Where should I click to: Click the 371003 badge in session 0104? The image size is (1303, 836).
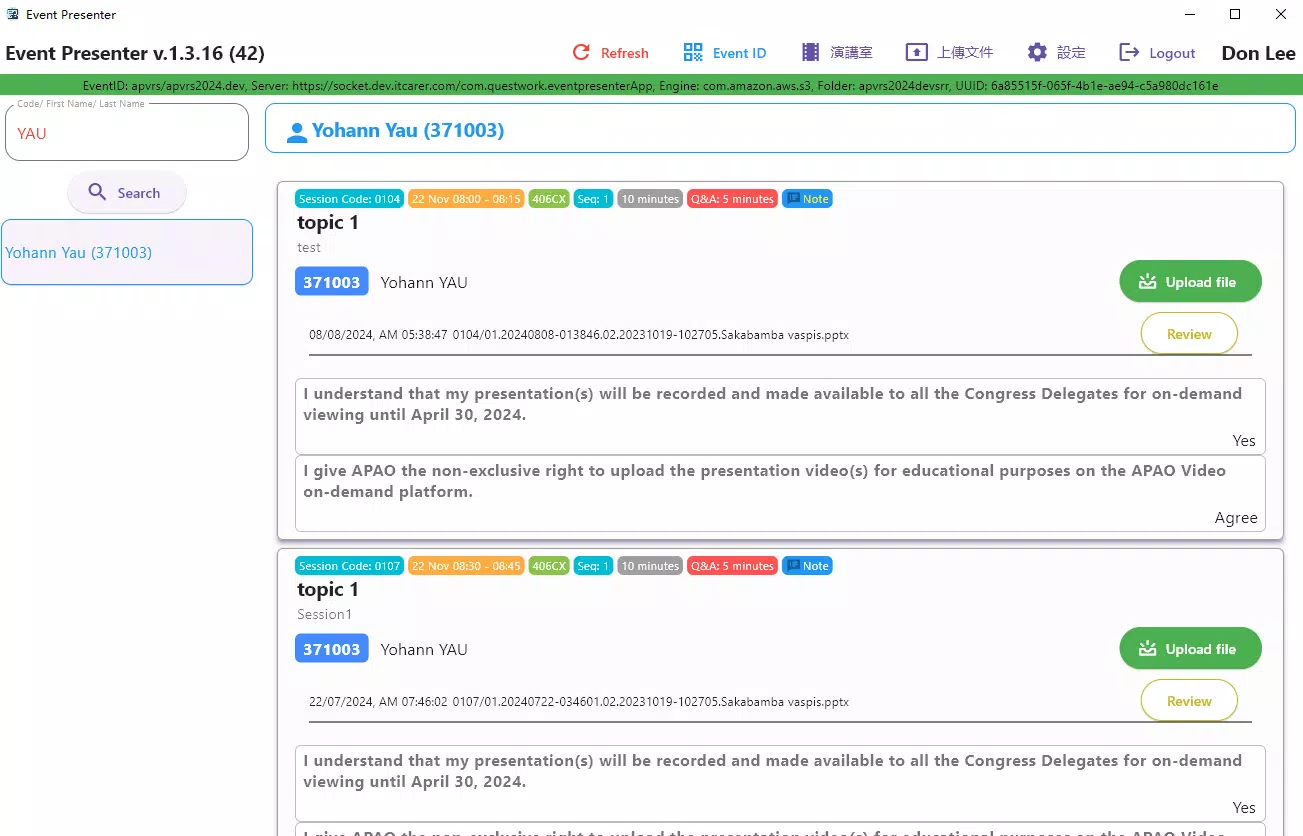click(x=332, y=282)
